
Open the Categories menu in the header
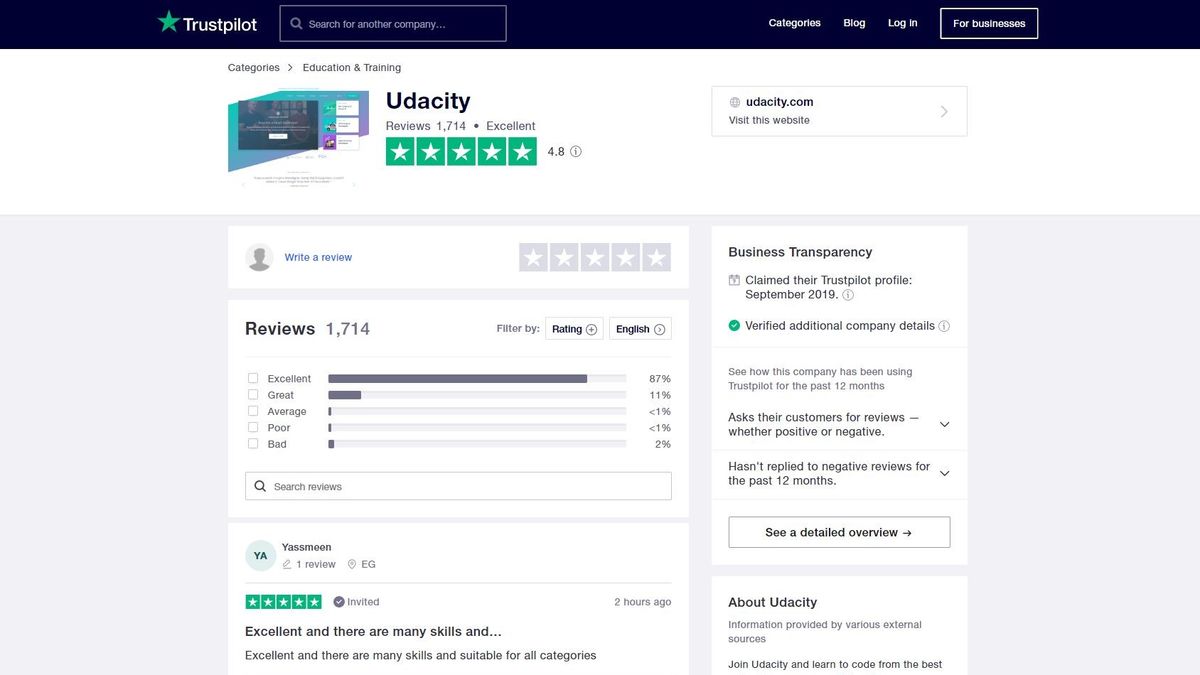point(794,22)
